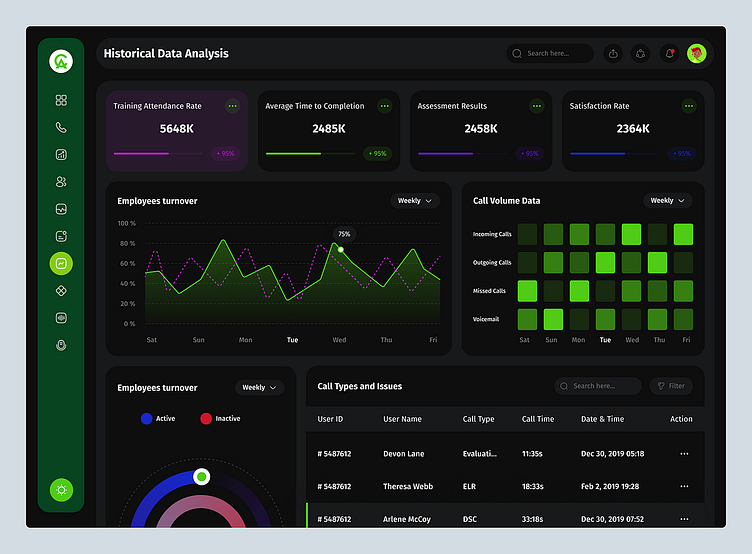Screen dimensions: 752x554
Task: Select the Devon Lane name cell
Action: click(403, 454)
